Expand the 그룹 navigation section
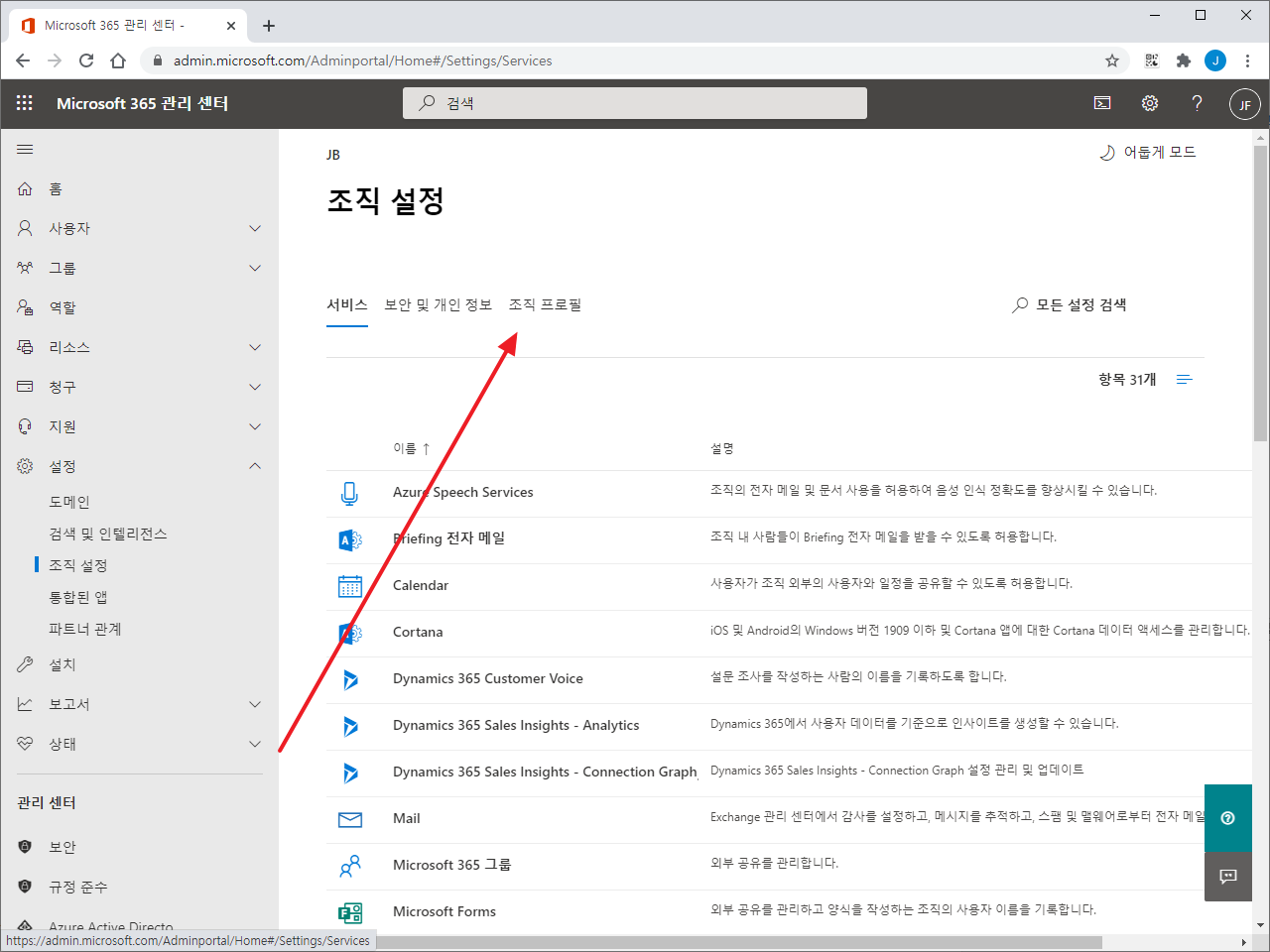This screenshot has width=1270, height=952. 255,268
